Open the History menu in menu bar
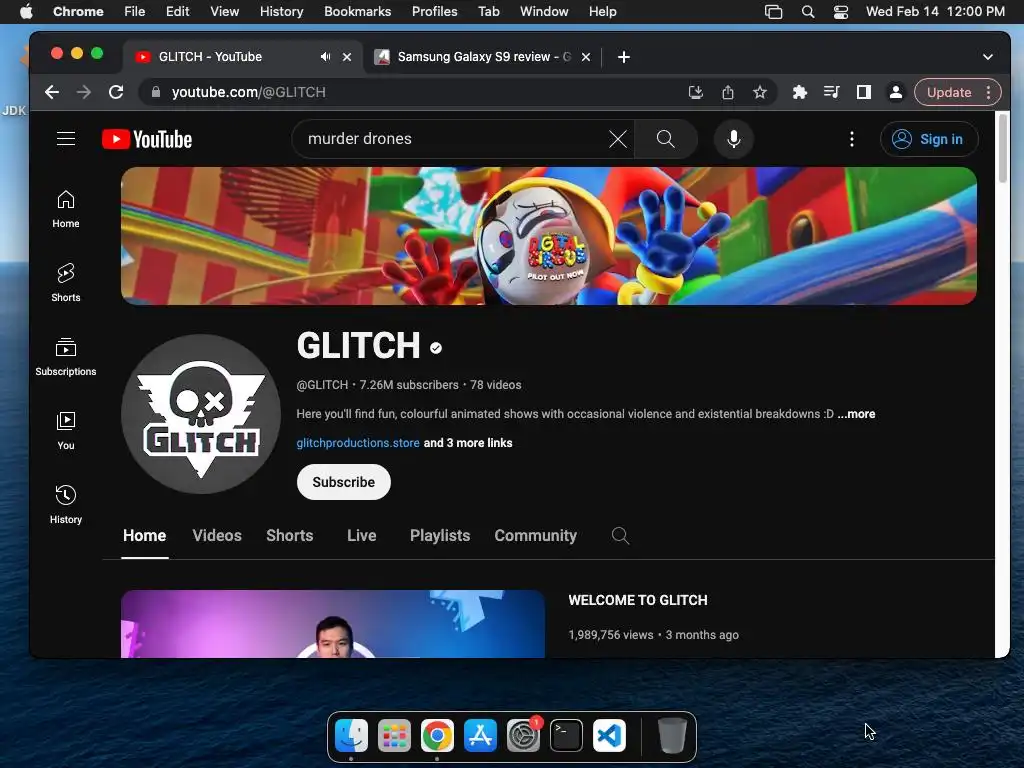 tap(281, 12)
